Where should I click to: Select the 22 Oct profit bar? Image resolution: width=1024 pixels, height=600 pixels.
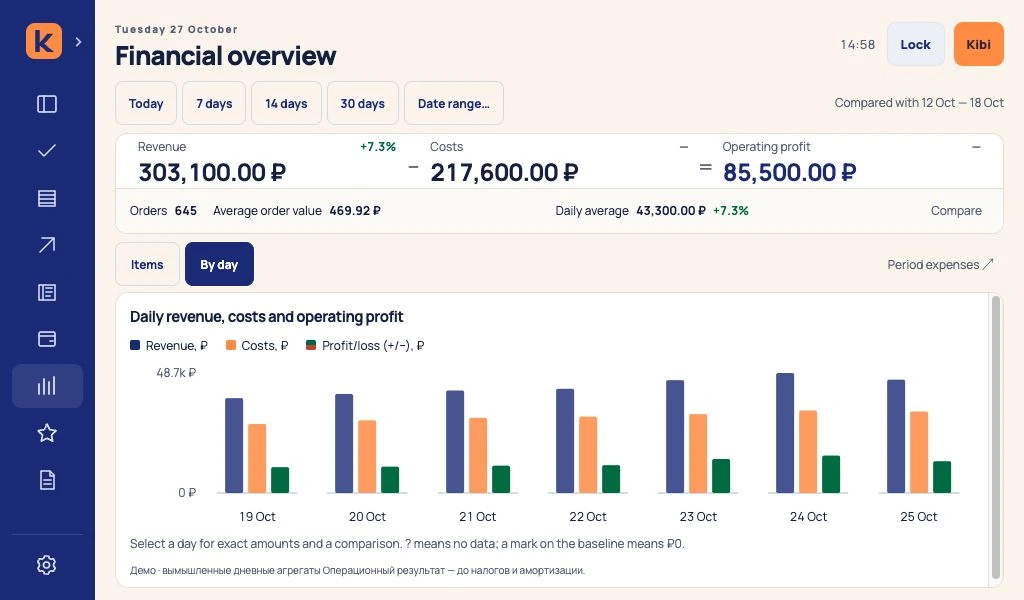point(611,479)
